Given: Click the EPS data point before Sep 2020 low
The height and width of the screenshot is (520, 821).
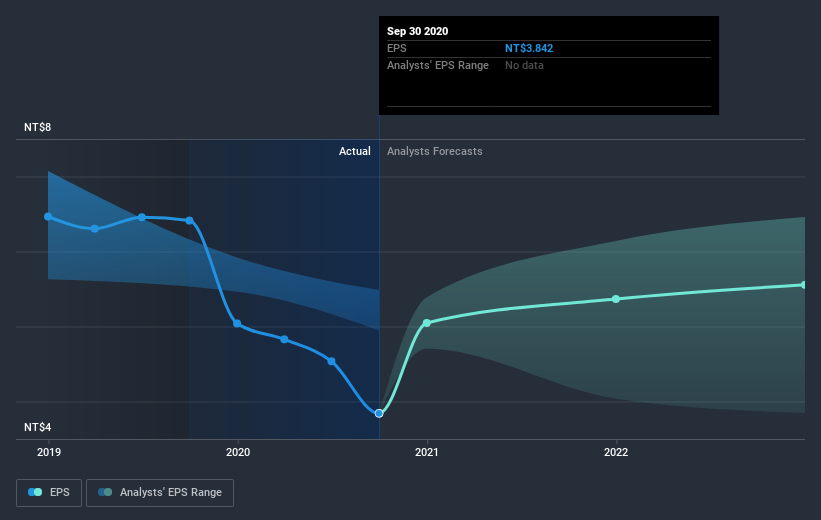Looking at the screenshot, I should (331, 361).
